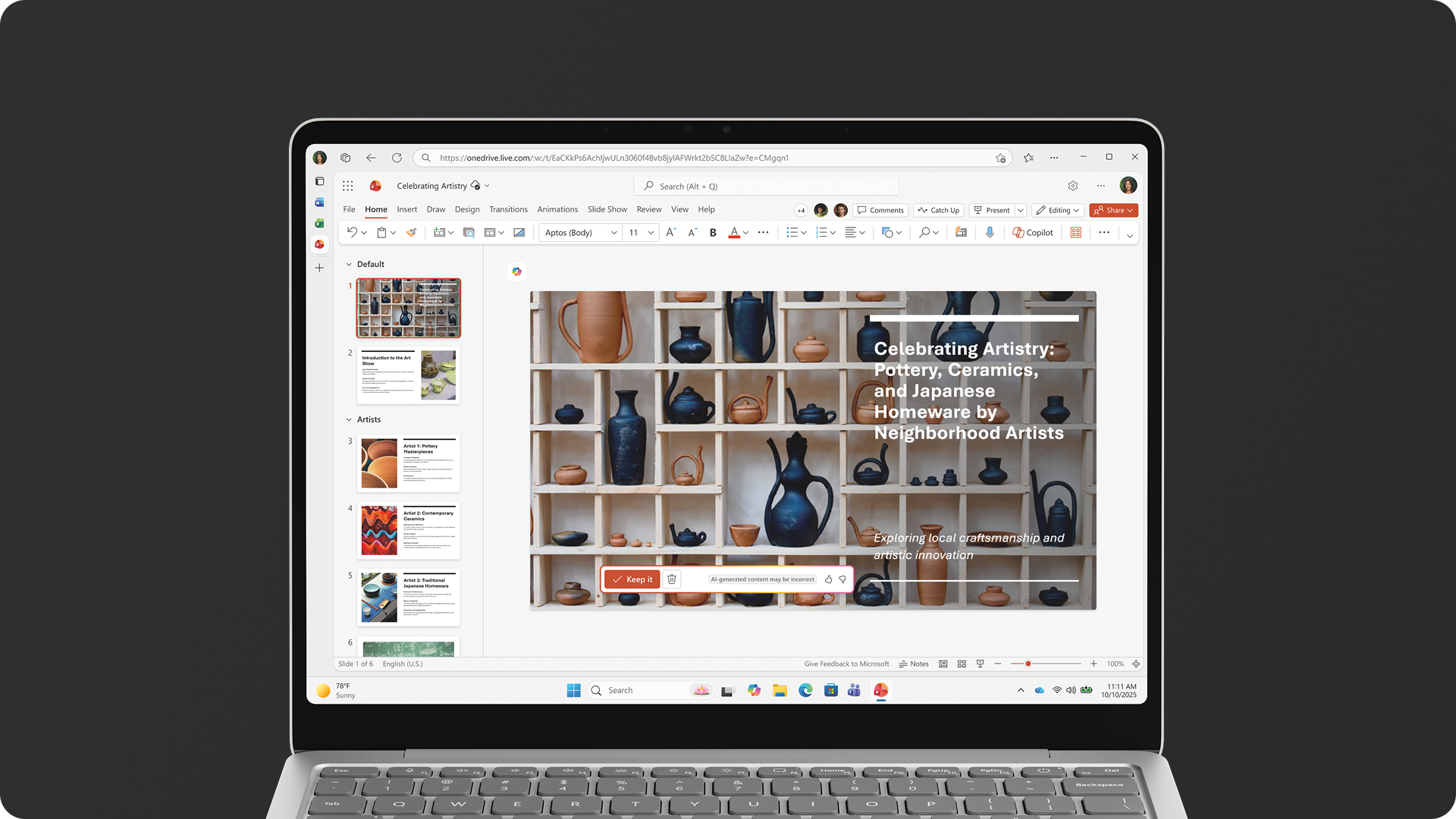Click the Windows Start button

574,690
